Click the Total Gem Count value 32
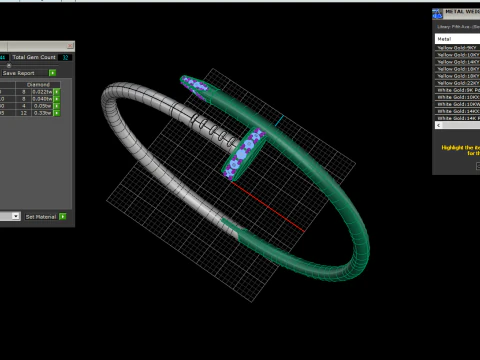Image resolution: width=480 pixels, height=360 pixels. pyautogui.click(x=65, y=57)
